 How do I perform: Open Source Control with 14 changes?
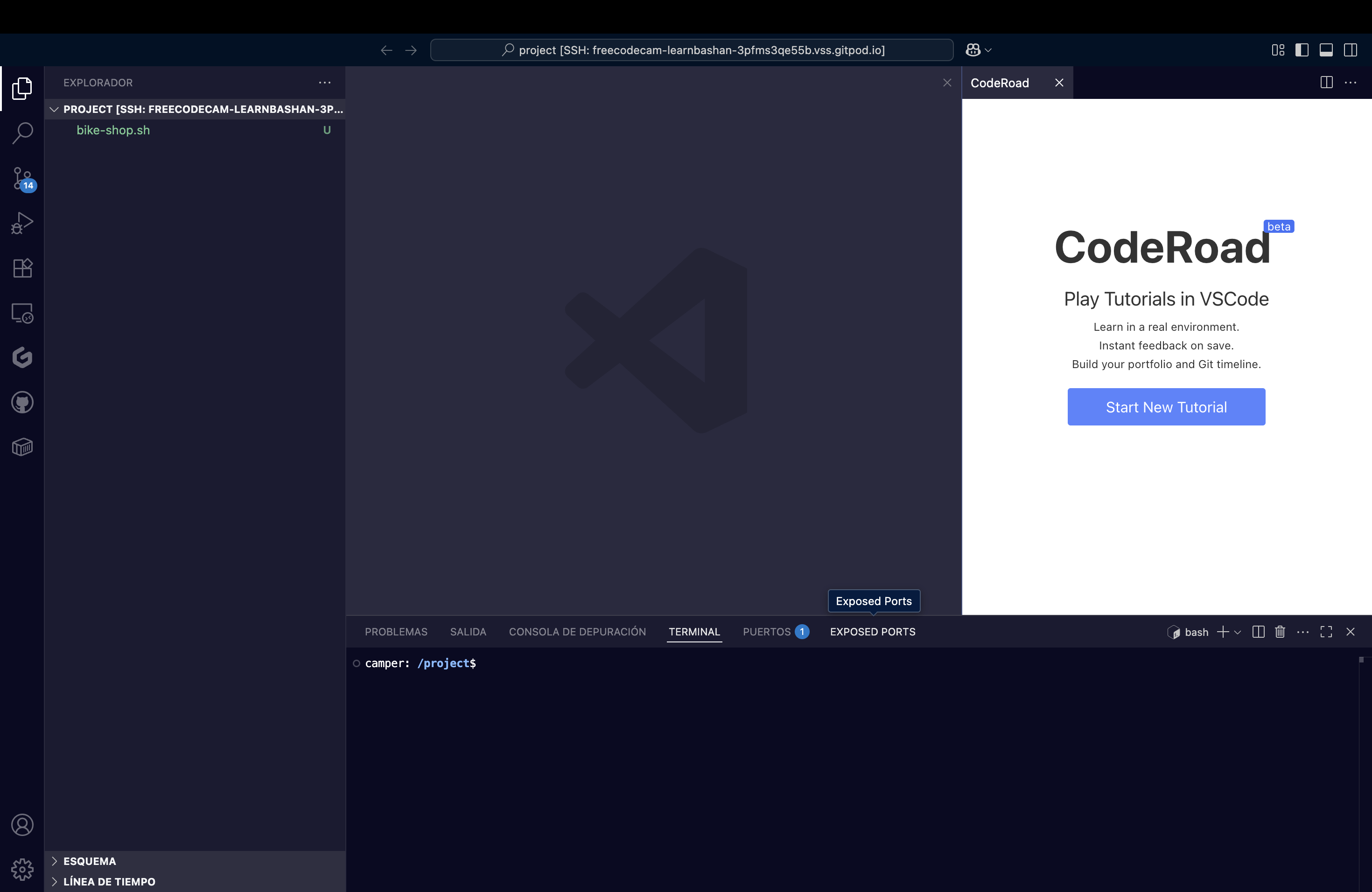[x=22, y=178]
